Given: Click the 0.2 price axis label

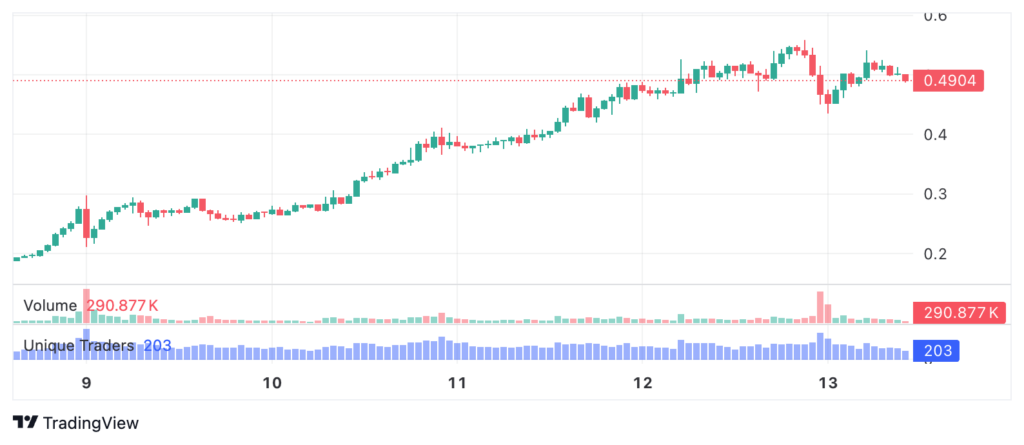Looking at the screenshot, I should tap(934, 254).
